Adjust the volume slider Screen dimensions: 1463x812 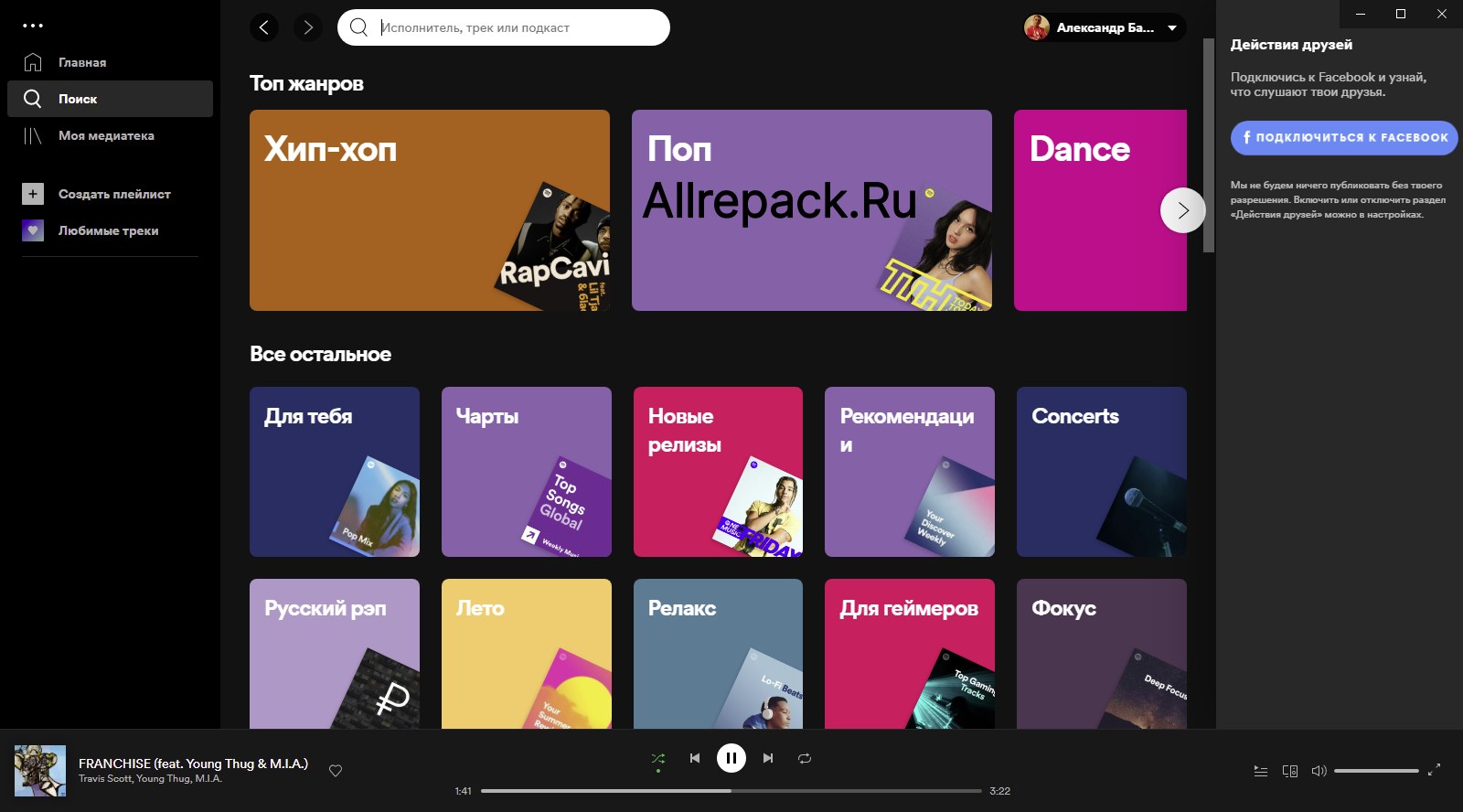[x=1376, y=771]
